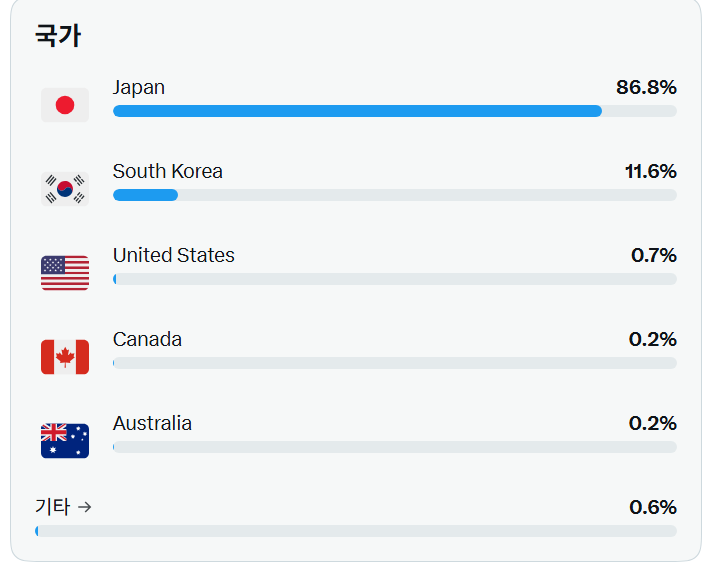
Task: Click the South Korea flag icon
Action: [65, 189]
